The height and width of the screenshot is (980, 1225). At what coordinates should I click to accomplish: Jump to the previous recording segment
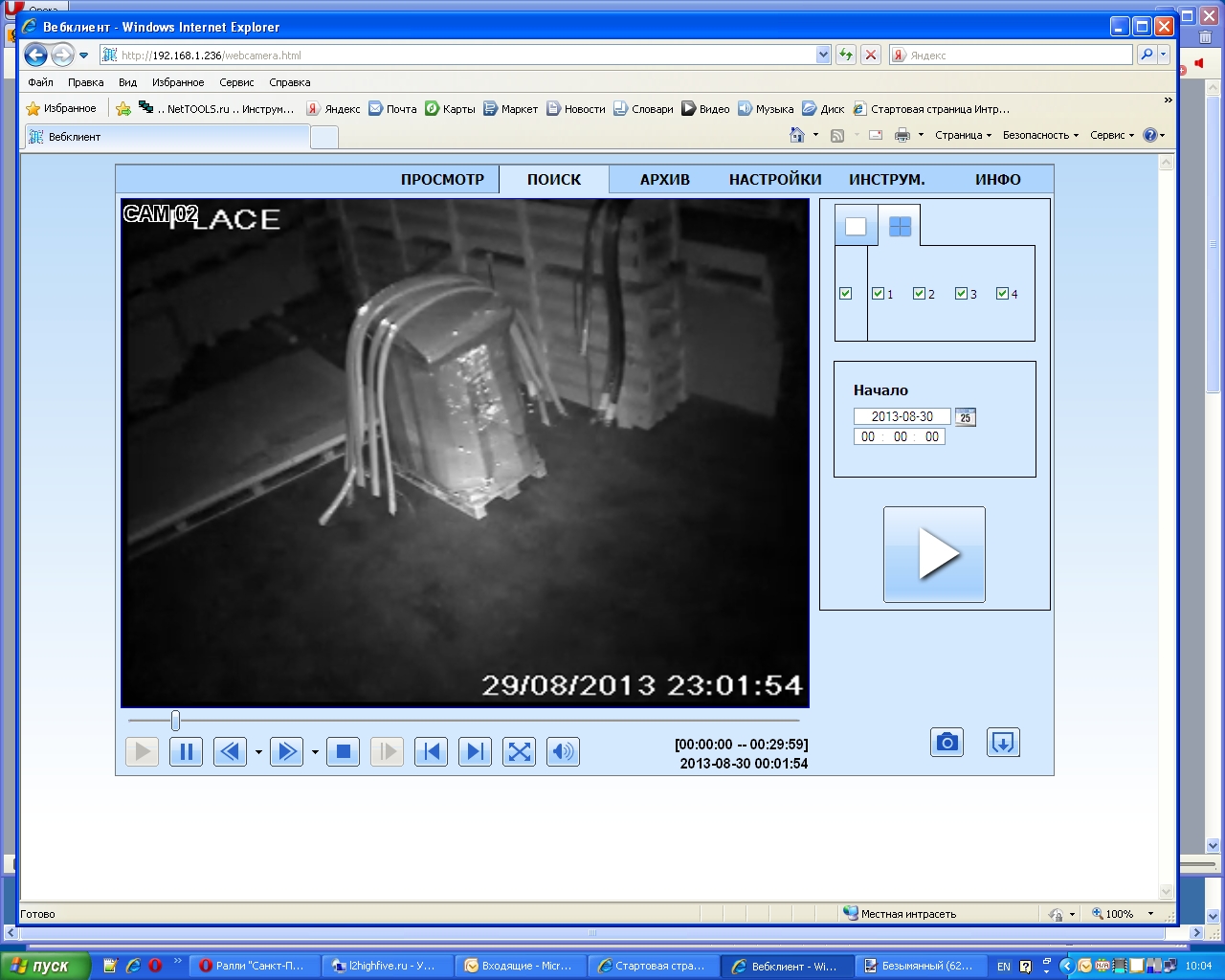click(431, 752)
